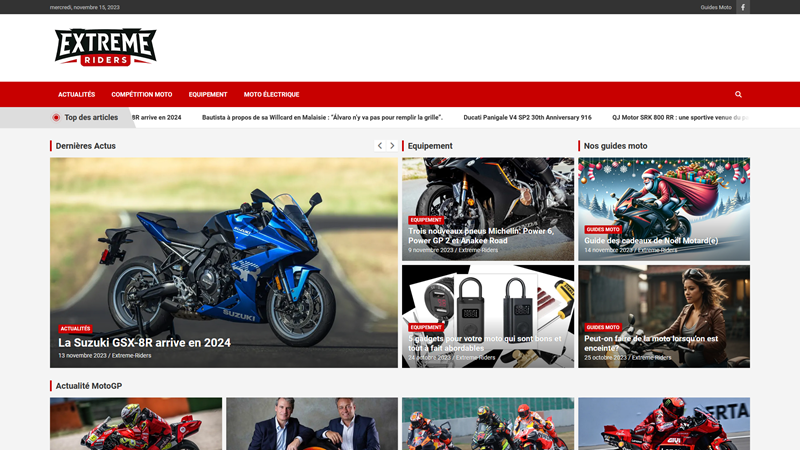
Task: Open Peut-on faire de la moto enceinte article
Action: (651, 343)
